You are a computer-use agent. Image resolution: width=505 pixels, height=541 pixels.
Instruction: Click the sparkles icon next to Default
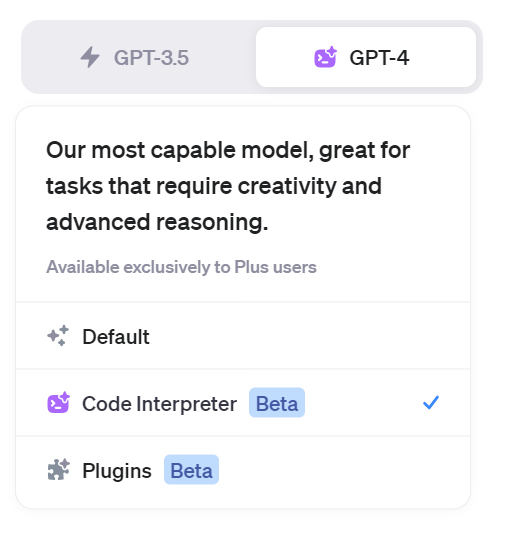pos(58,336)
